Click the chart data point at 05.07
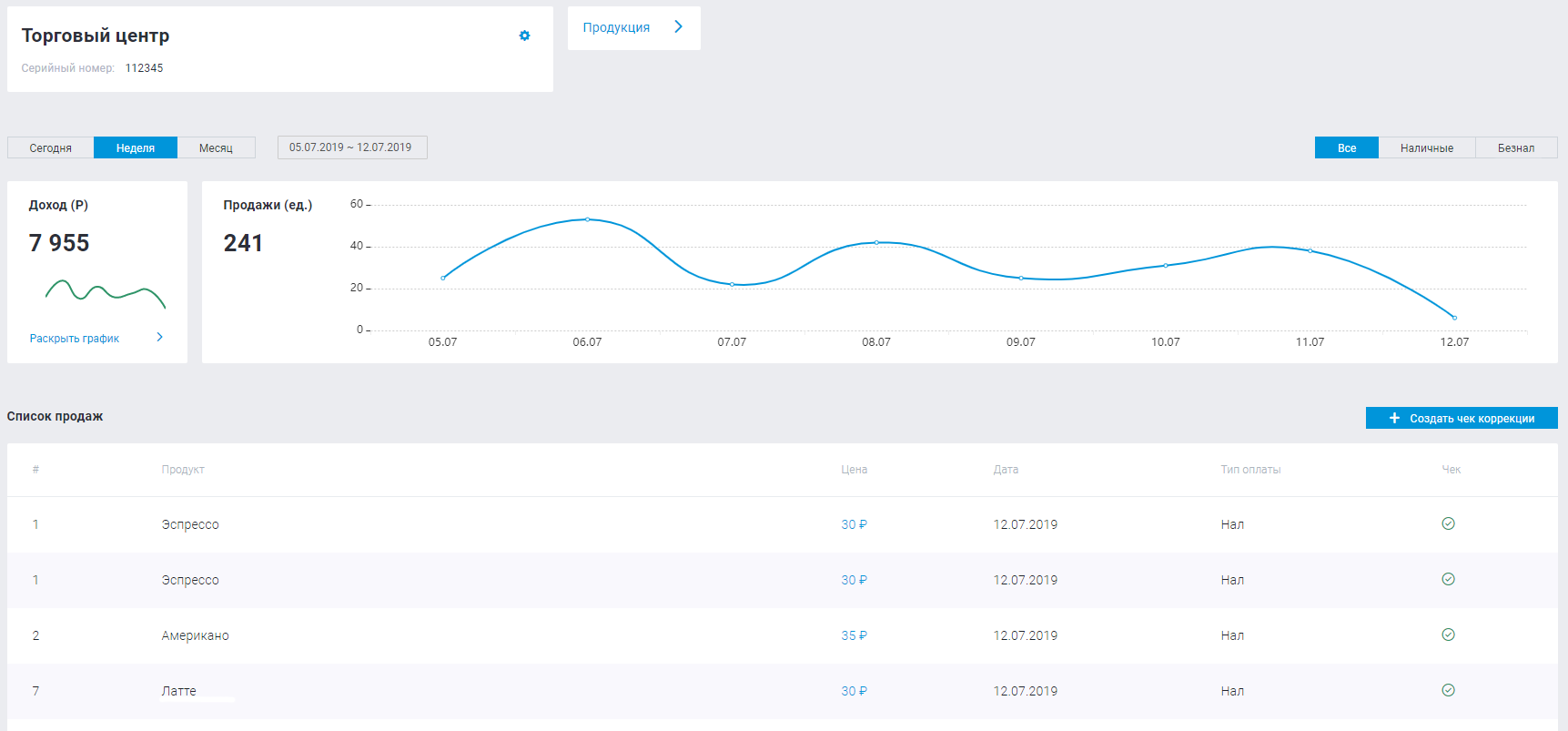This screenshot has height=731, width=1568. tap(443, 278)
